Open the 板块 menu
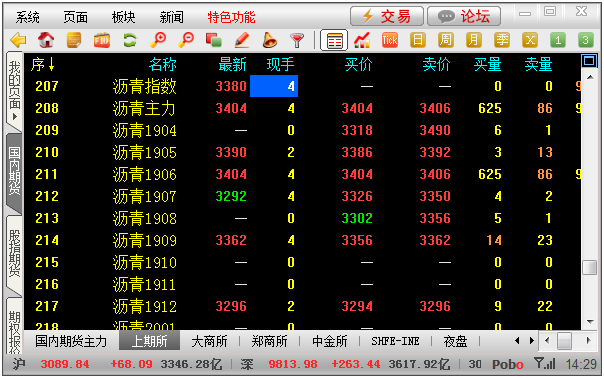604x378 pixels. (x=124, y=17)
